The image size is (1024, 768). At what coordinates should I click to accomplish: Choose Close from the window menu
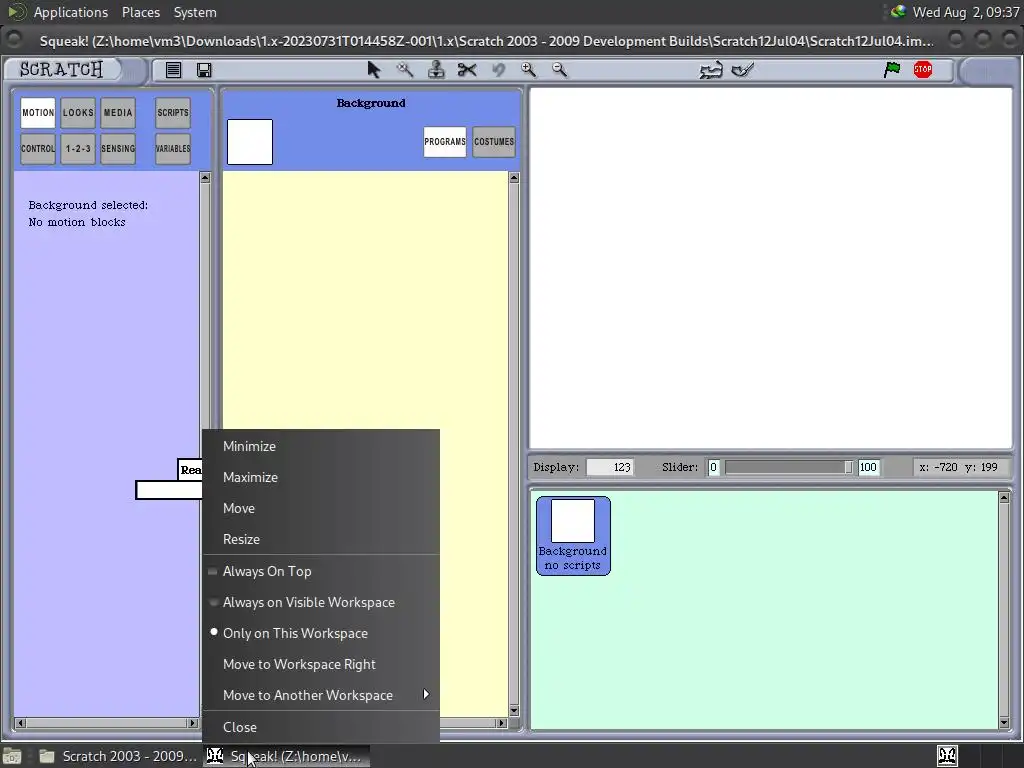pyautogui.click(x=321, y=727)
